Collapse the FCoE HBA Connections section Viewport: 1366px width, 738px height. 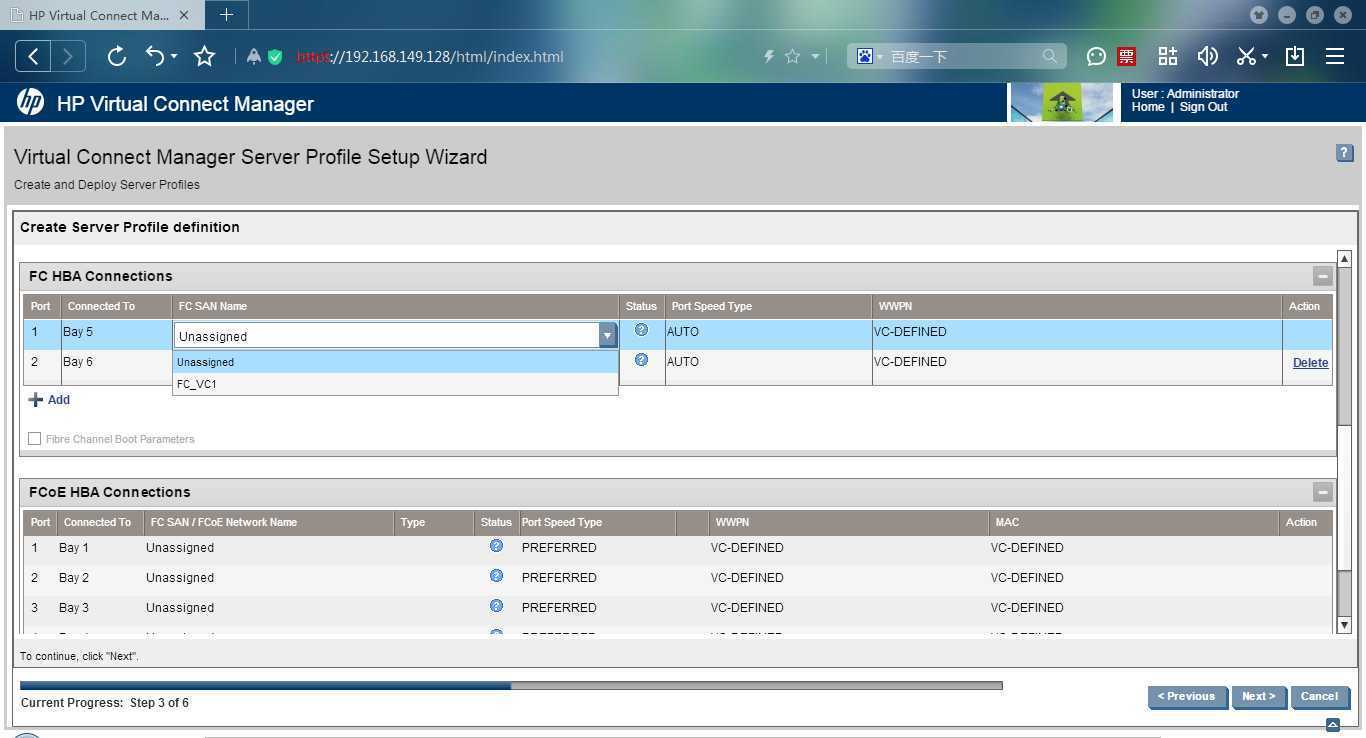click(x=1323, y=492)
